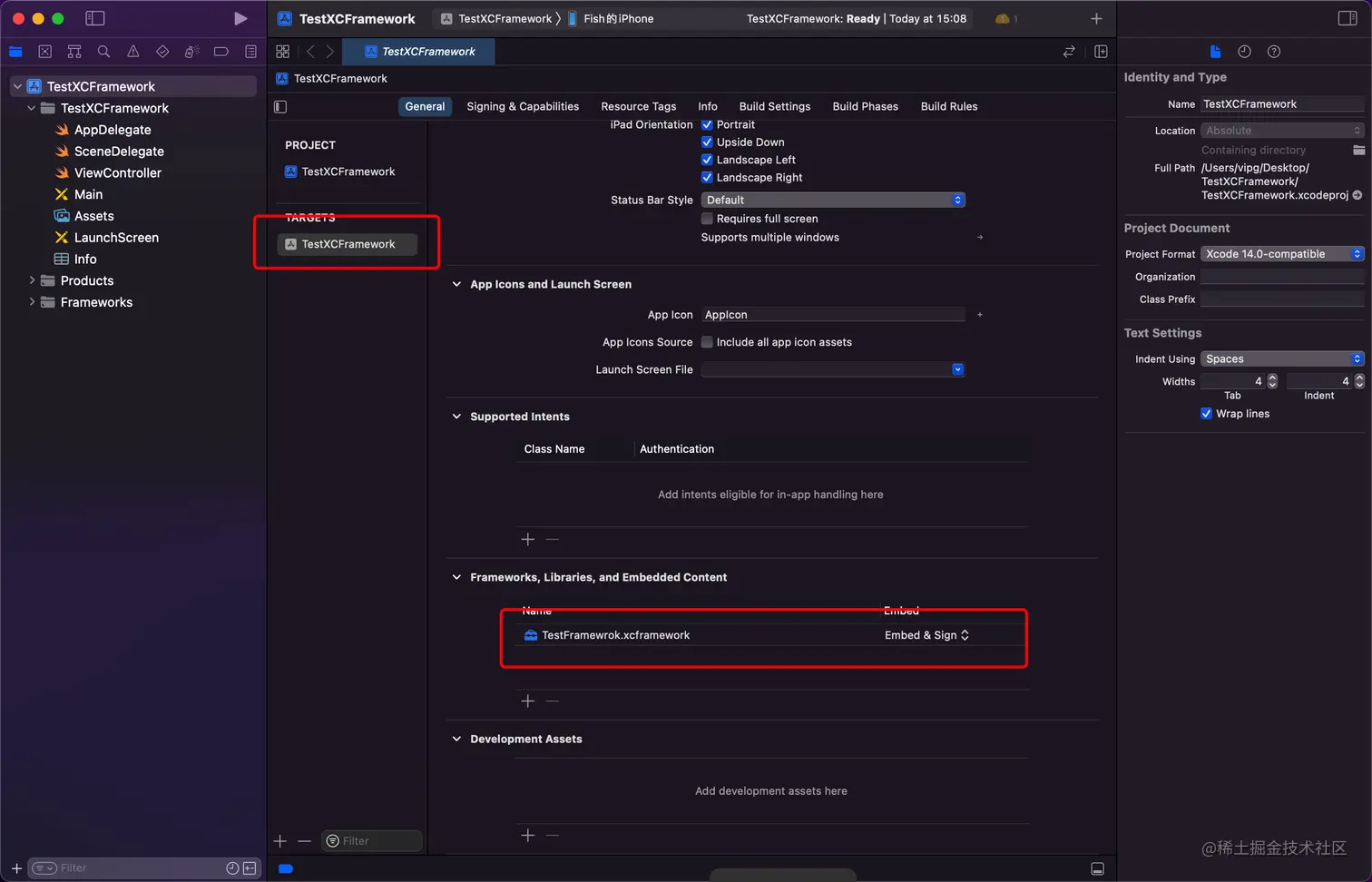Toggle the debug area at bottom right
The image size is (1372, 882).
(x=1097, y=869)
